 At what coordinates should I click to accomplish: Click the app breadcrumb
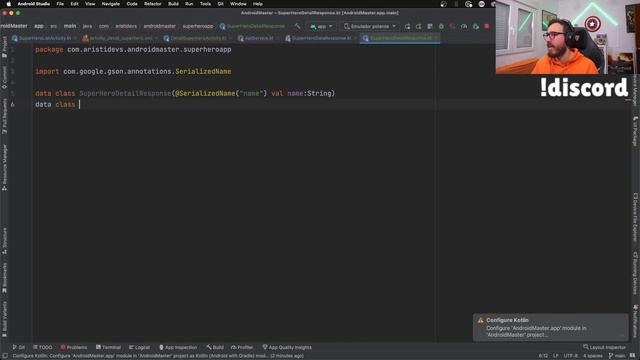tap(39, 27)
